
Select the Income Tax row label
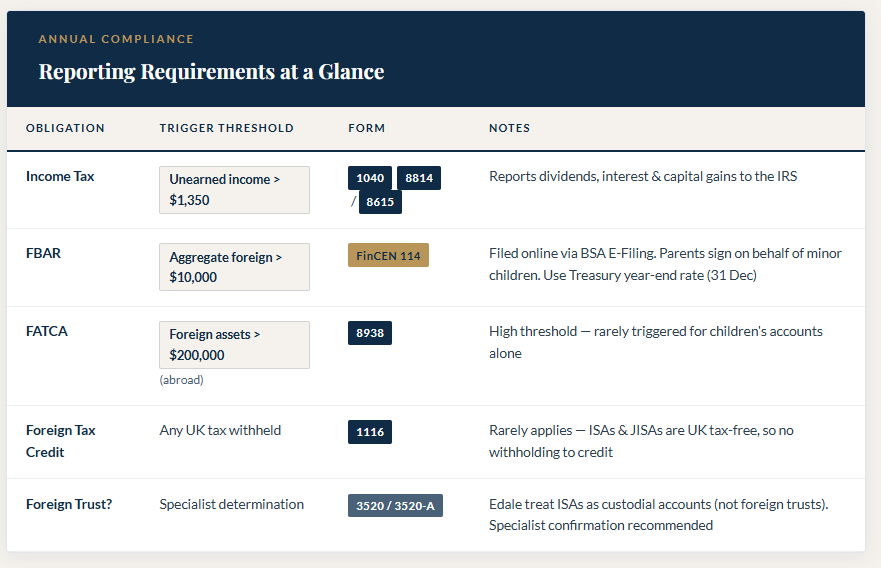point(60,176)
